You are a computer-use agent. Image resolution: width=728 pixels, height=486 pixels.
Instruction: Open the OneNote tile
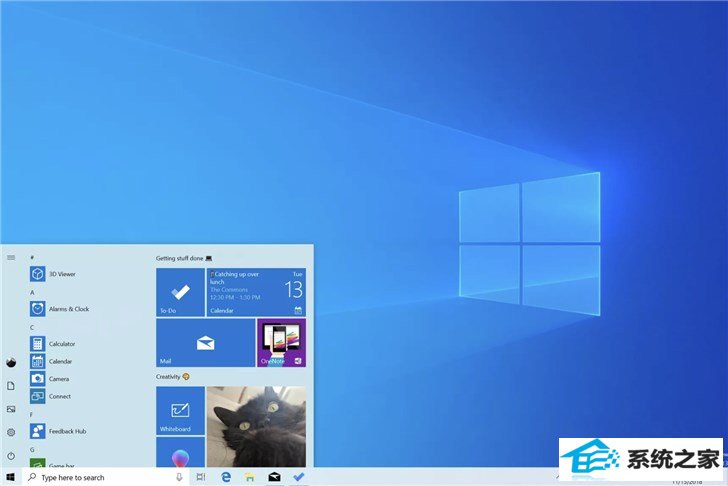tap(281, 343)
